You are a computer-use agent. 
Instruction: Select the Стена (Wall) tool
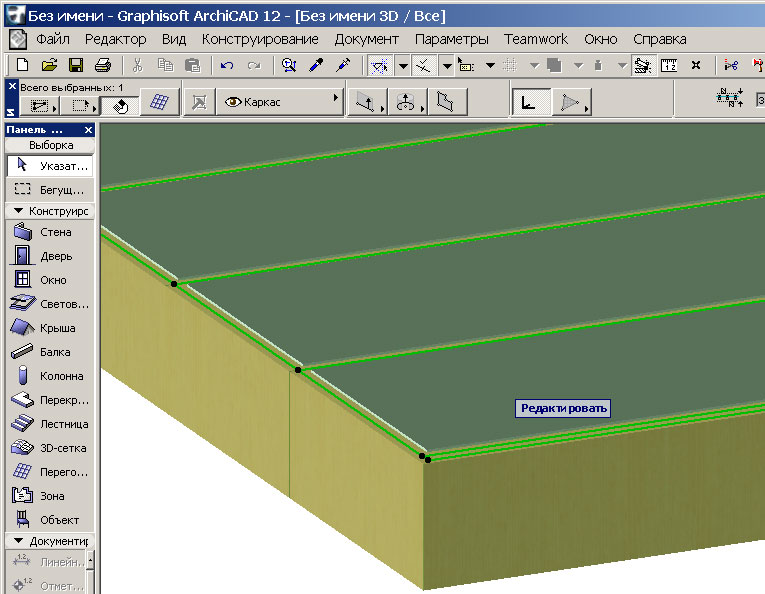point(47,232)
